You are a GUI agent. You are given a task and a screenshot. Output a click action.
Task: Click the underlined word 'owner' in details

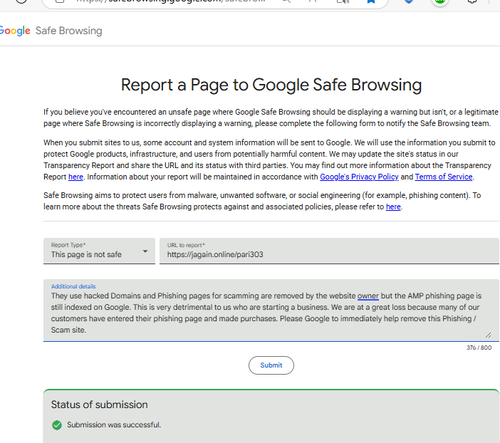368,296
